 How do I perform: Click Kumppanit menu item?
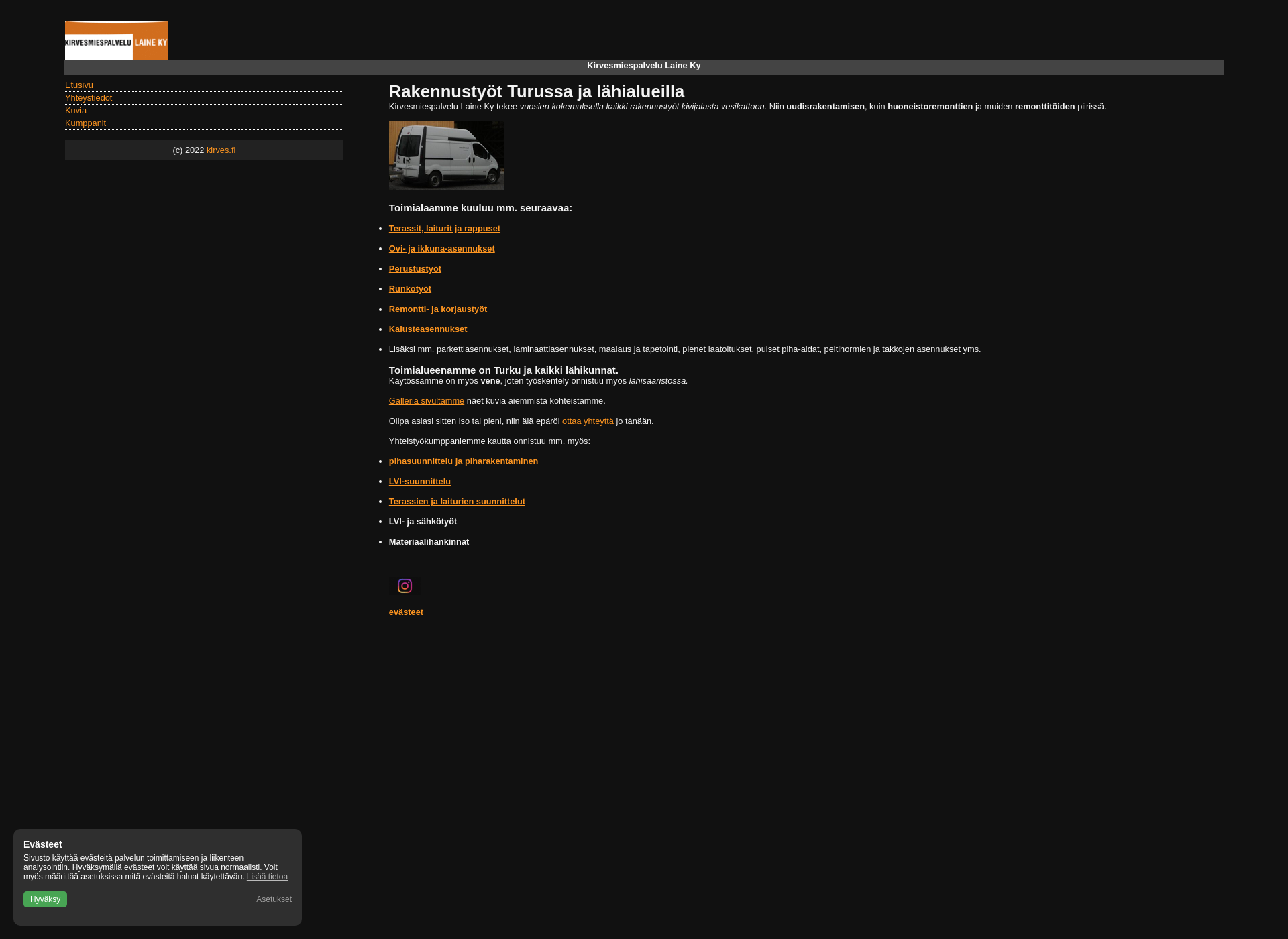tap(85, 123)
